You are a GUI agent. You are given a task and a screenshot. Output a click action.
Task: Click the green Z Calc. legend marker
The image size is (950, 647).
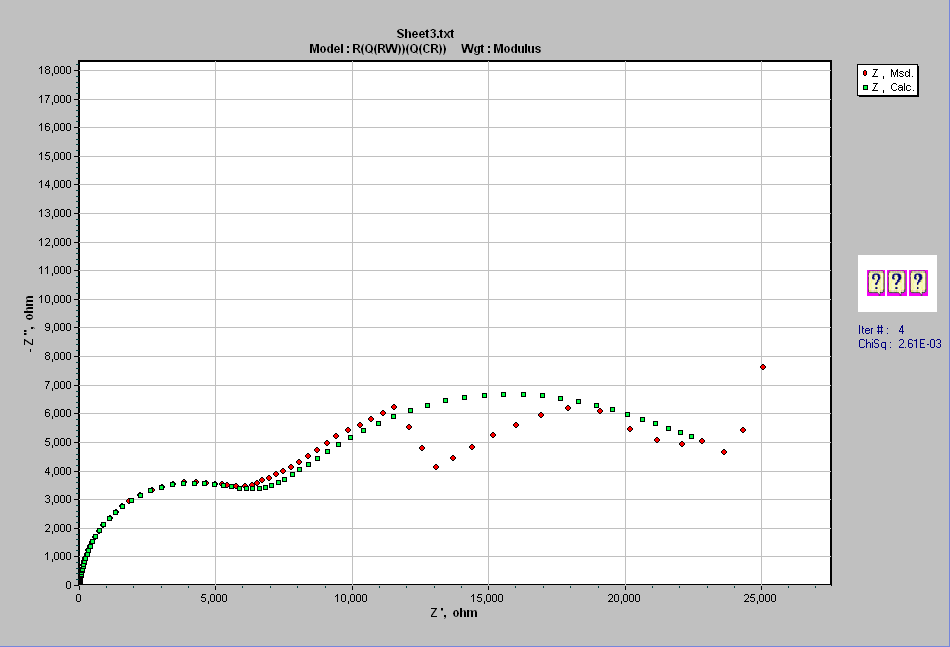click(865, 88)
